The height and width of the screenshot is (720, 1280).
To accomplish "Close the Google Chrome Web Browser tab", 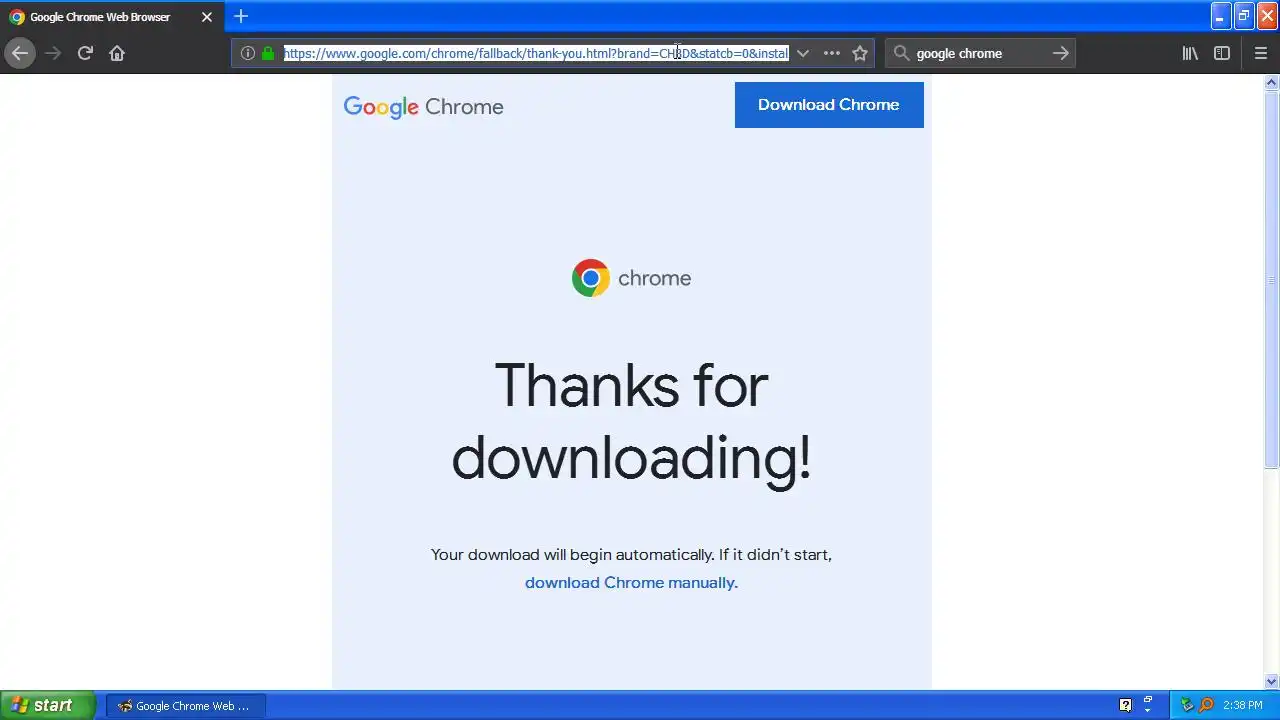I will (x=207, y=17).
